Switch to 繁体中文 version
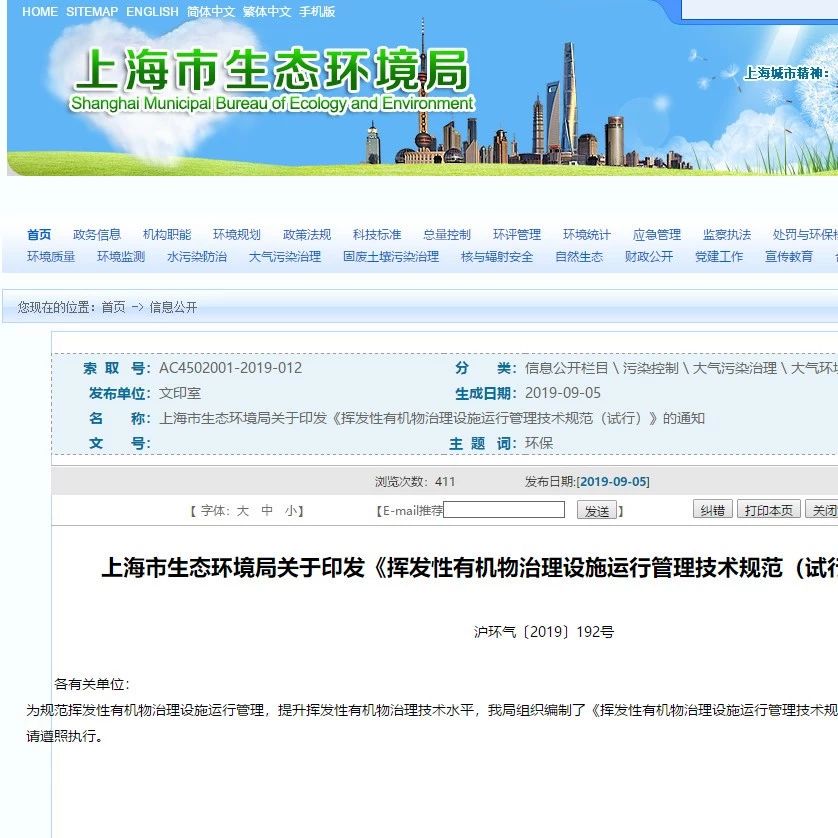 pos(267,11)
